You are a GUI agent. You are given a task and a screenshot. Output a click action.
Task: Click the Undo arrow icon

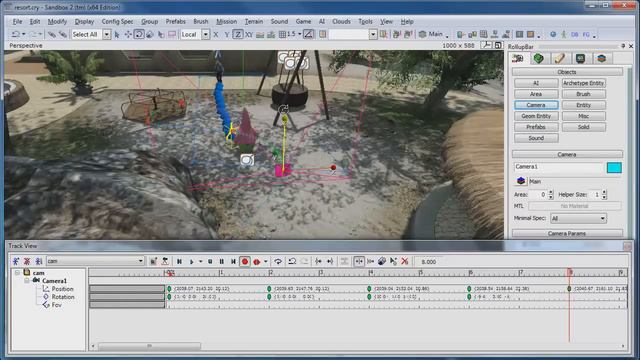pyautogui.click(x=16, y=35)
